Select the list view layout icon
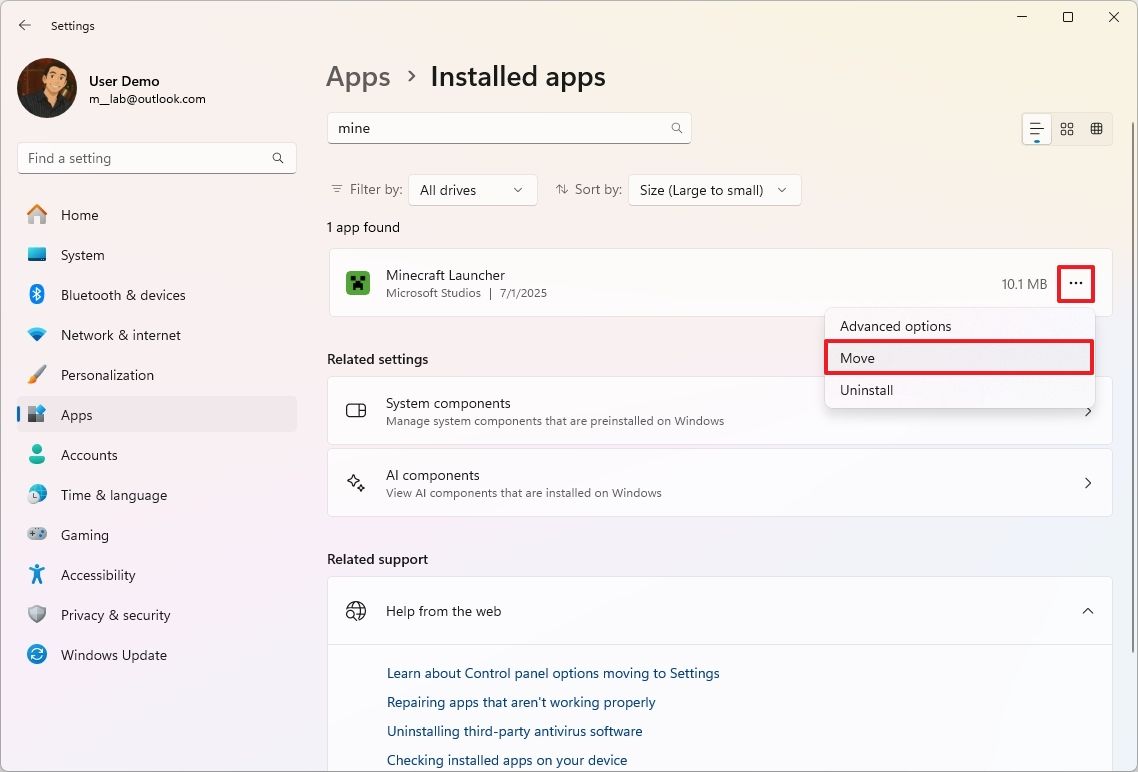 click(1036, 128)
